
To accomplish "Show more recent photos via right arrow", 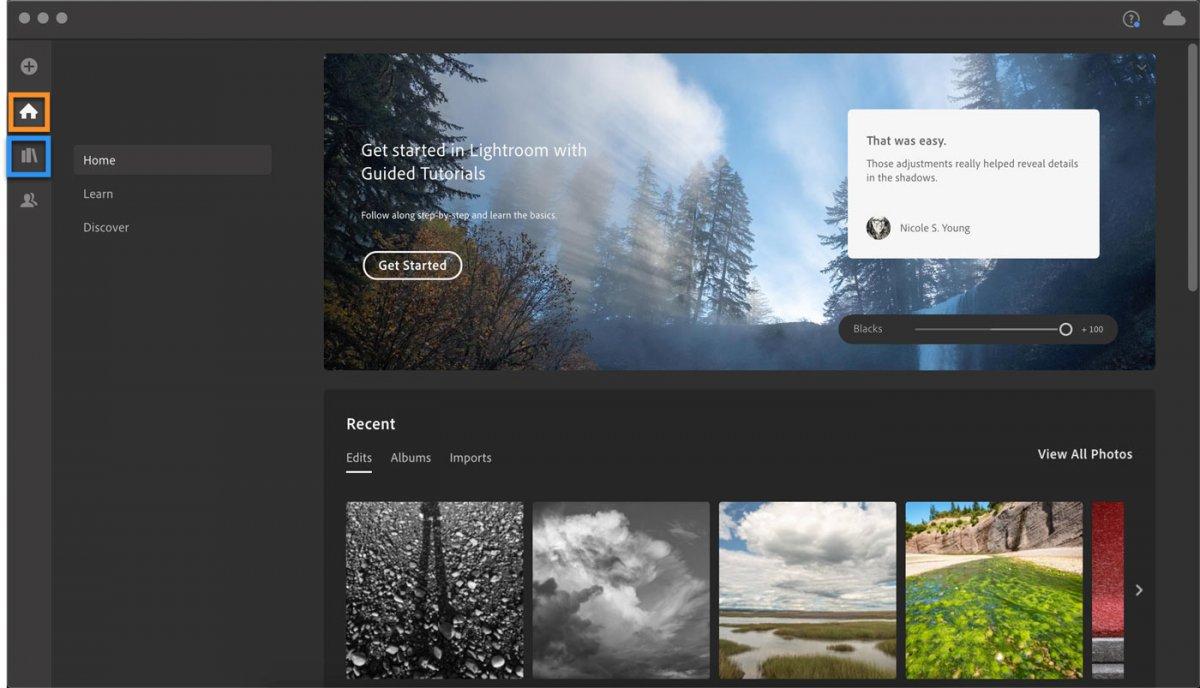I will click(x=1140, y=590).
